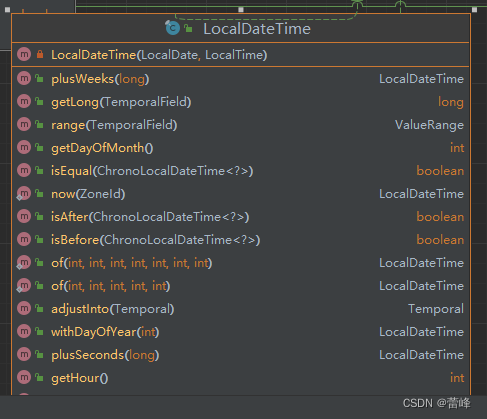
Task: Click public icon next to isAfter
Action: (x=39, y=217)
